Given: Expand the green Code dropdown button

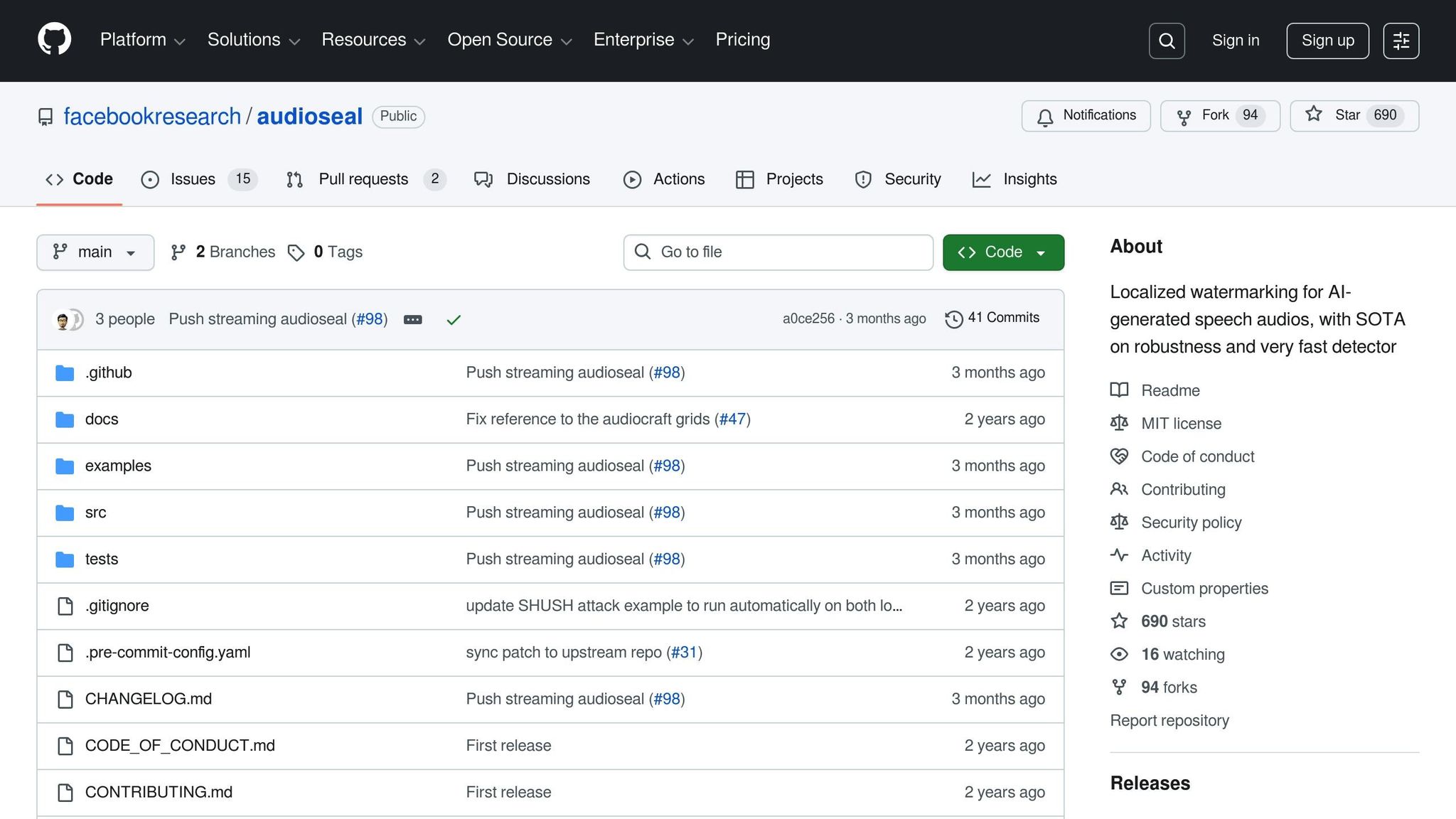Looking at the screenshot, I should (1003, 252).
